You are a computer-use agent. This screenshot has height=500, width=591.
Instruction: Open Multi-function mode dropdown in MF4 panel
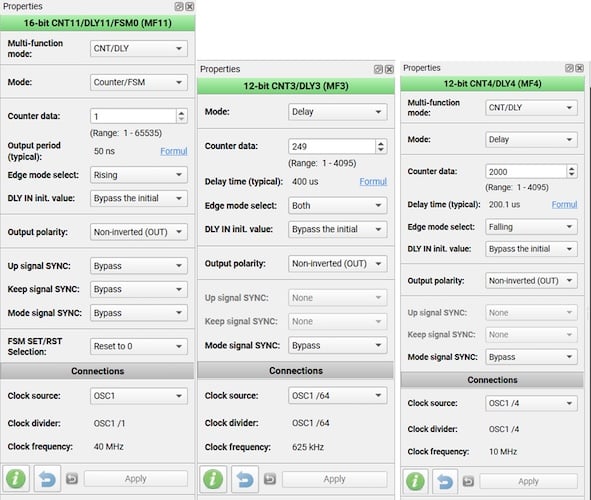tap(531, 108)
